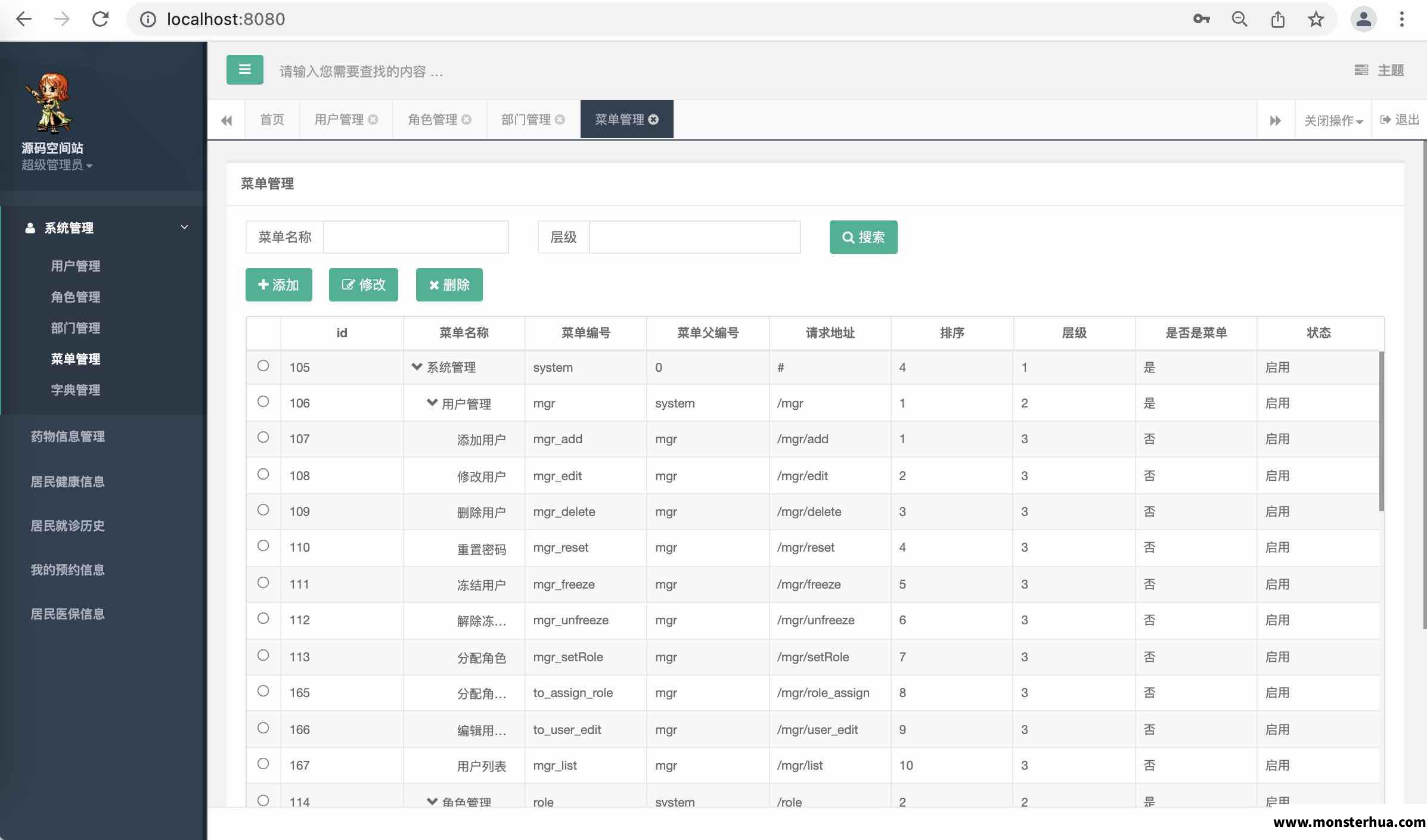1427x840 pixels.
Task: Collapse the 用户管理 tree row chevron in table
Action: (x=432, y=403)
